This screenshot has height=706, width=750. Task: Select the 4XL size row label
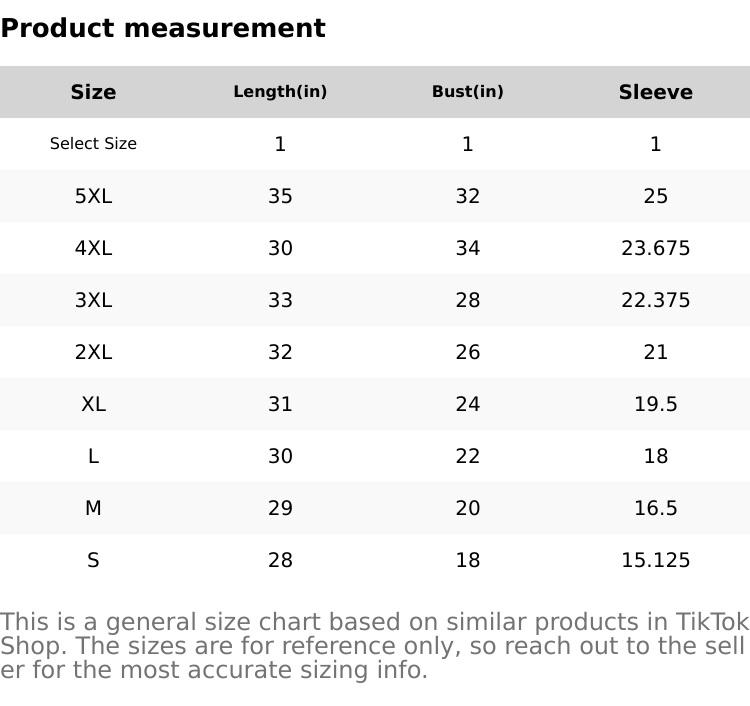(93, 248)
